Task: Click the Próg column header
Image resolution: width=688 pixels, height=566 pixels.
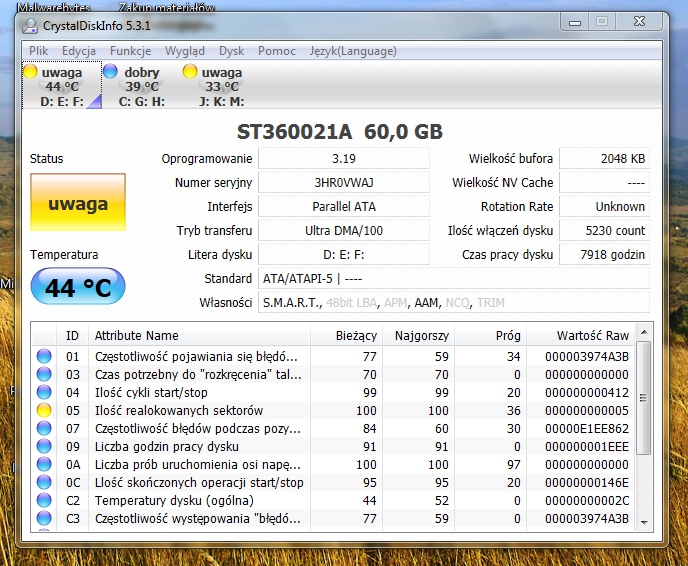Action: tap(491, 336)
